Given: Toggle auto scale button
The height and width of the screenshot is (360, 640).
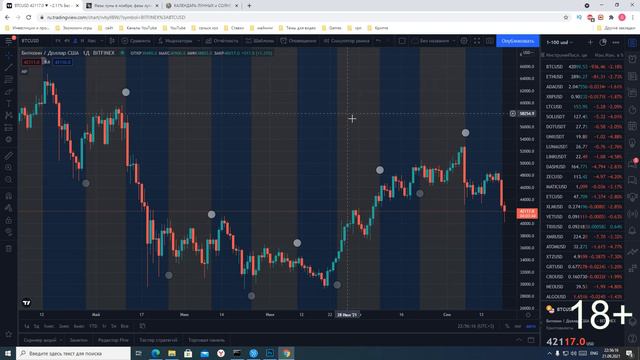Looking at the screenshot, I should point(531,326).
